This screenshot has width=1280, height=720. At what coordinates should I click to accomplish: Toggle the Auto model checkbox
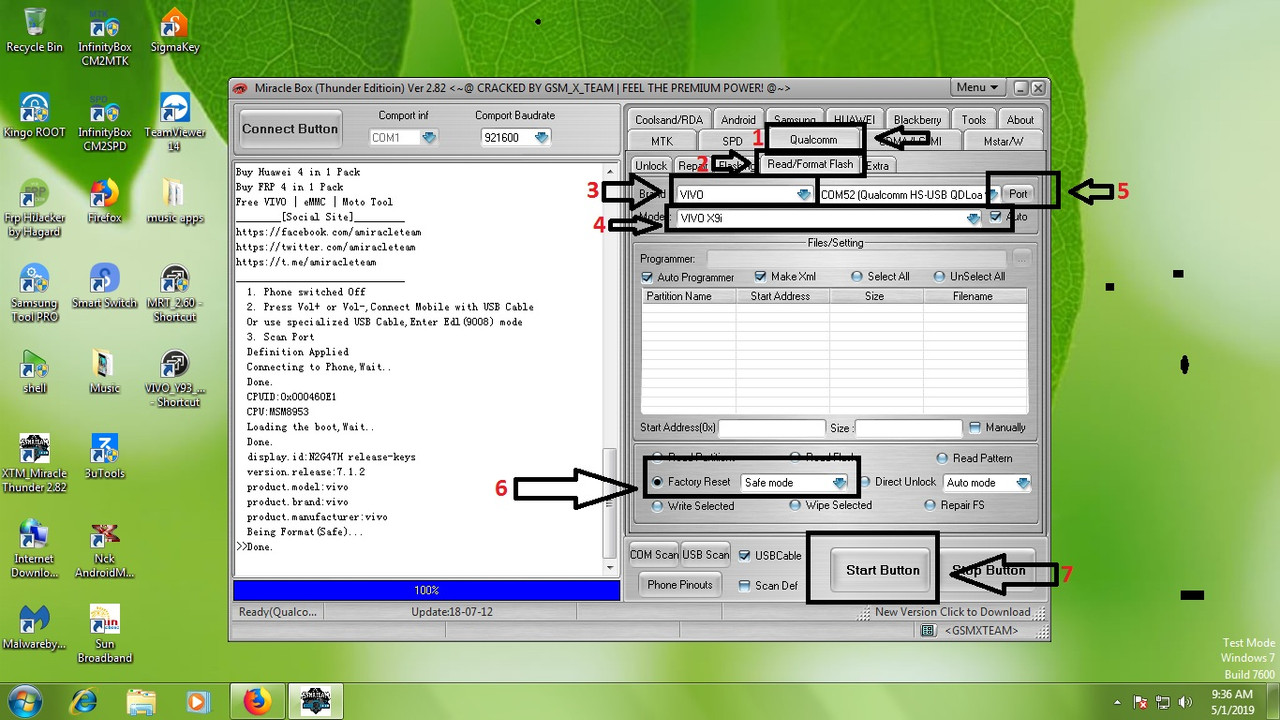pos(995,216)
